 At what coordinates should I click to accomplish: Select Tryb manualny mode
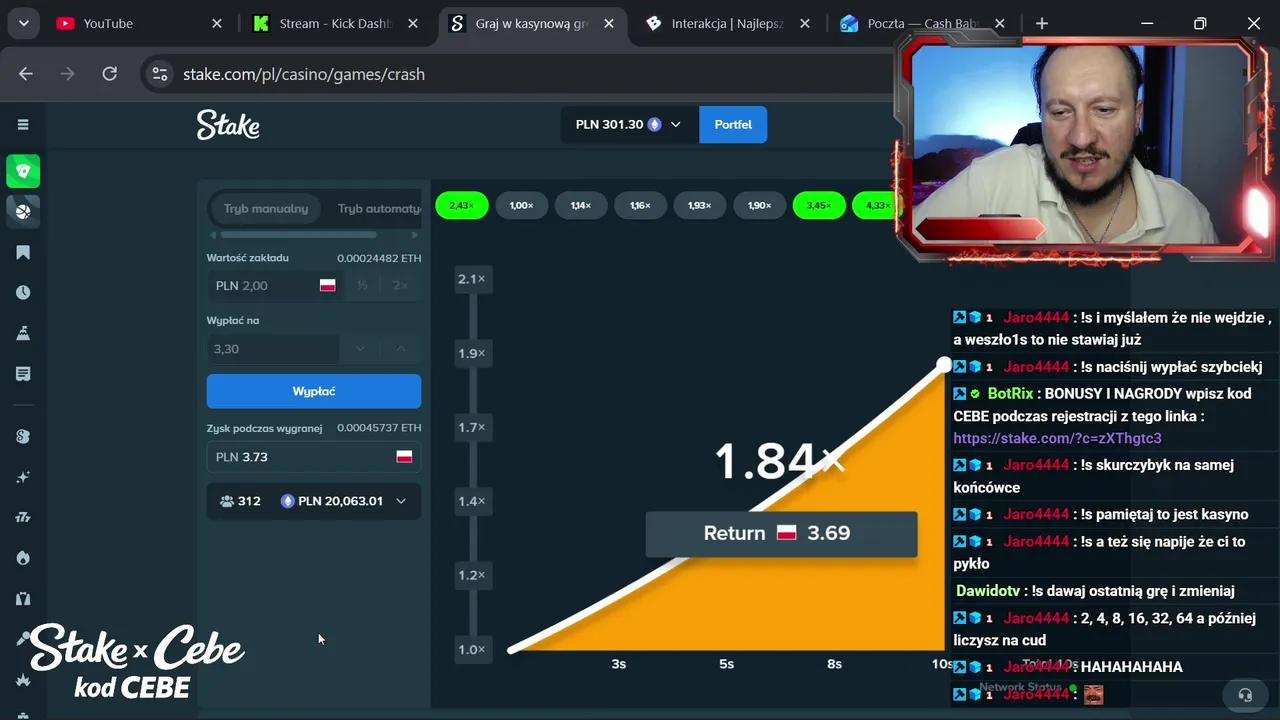click(x=266, y=209)
